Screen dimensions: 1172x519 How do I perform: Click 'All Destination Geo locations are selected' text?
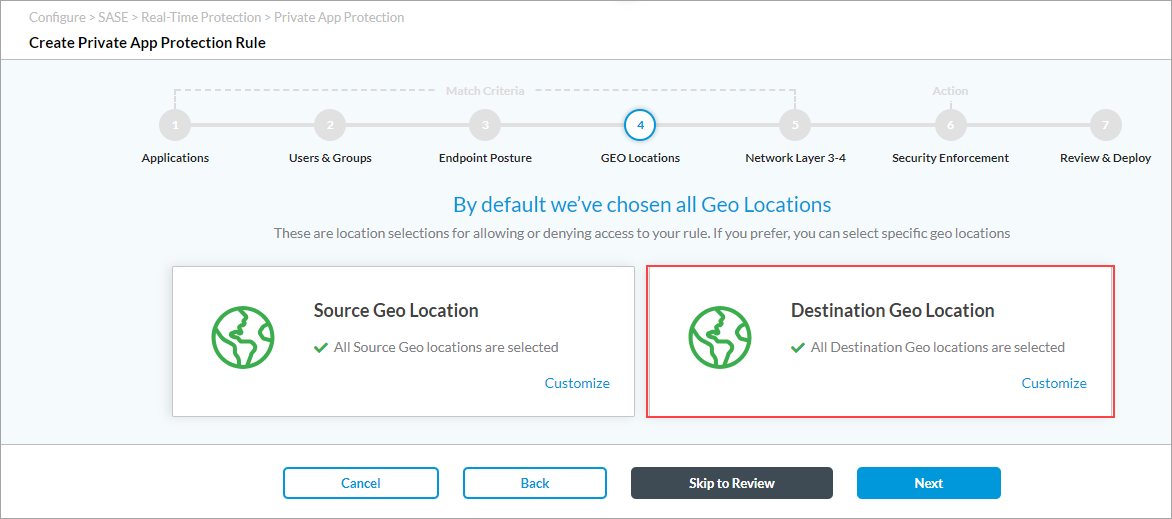pyautogui.click(x=938, y=348)
